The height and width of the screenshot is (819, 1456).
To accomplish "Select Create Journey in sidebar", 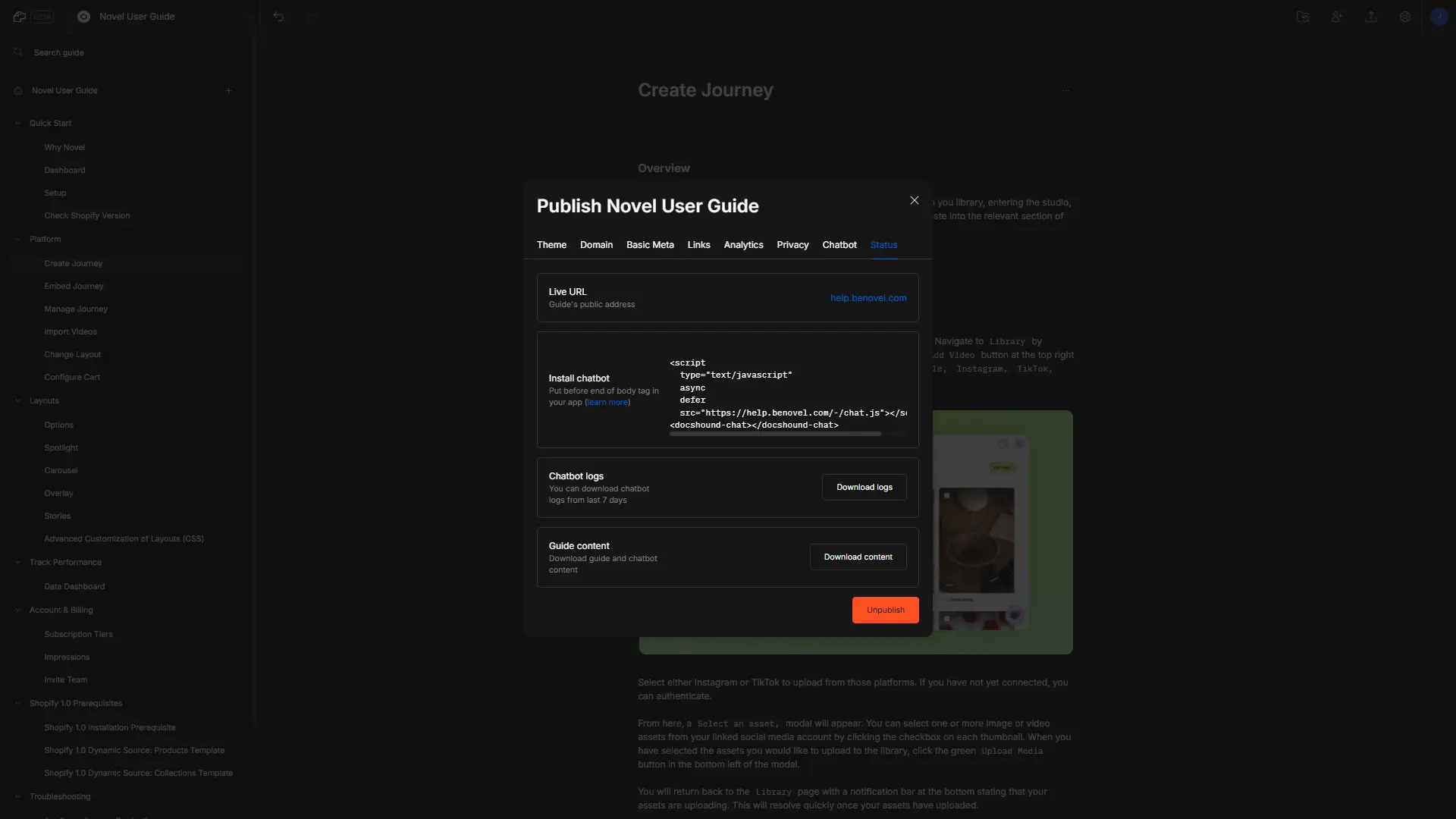I will pos(73,263).
